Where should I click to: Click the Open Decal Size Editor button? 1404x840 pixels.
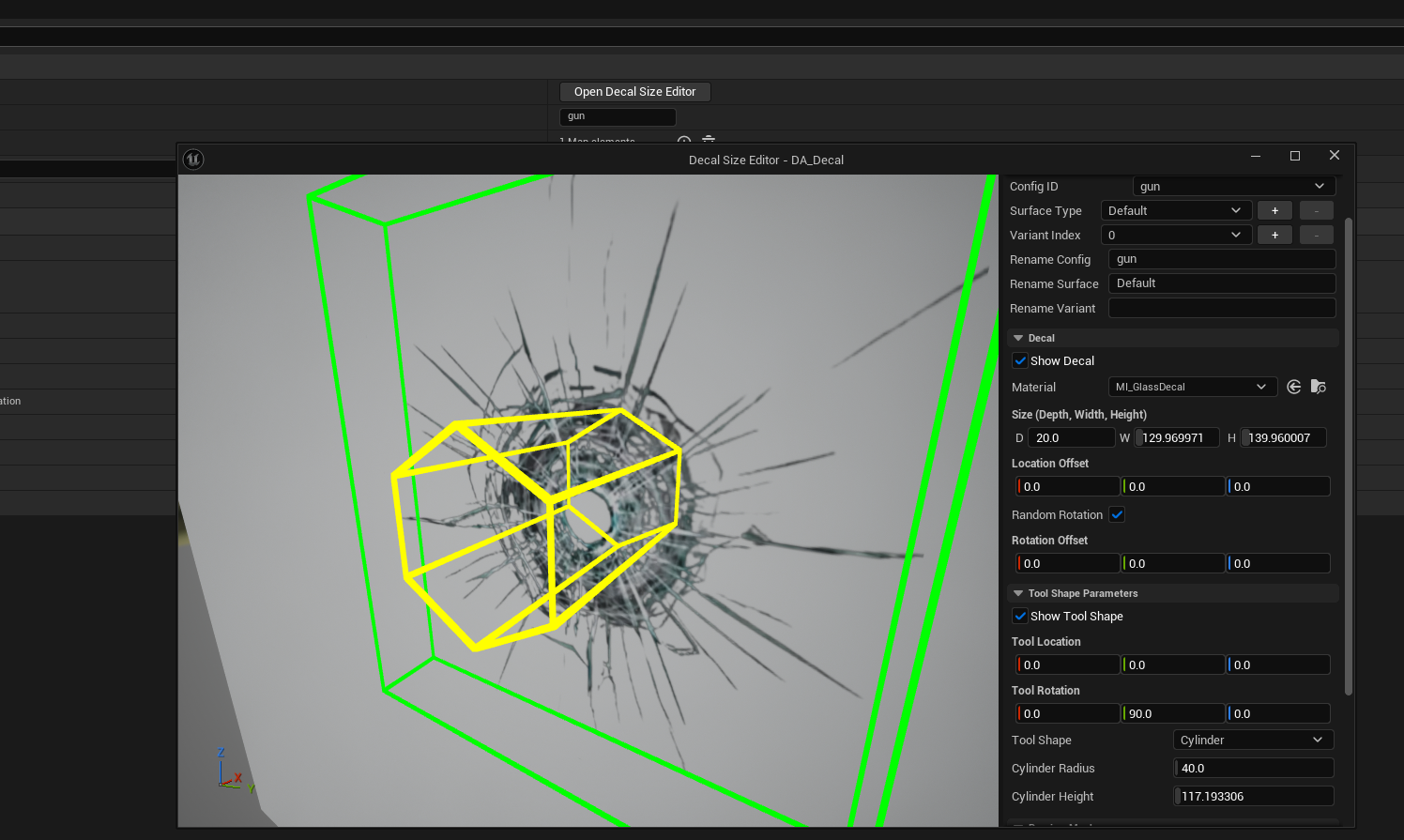tap(634, 92)
